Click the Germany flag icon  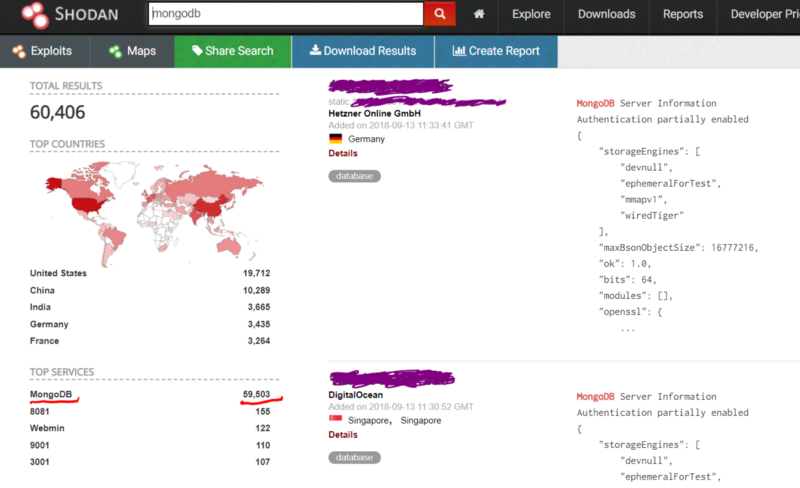click(336, 138)
